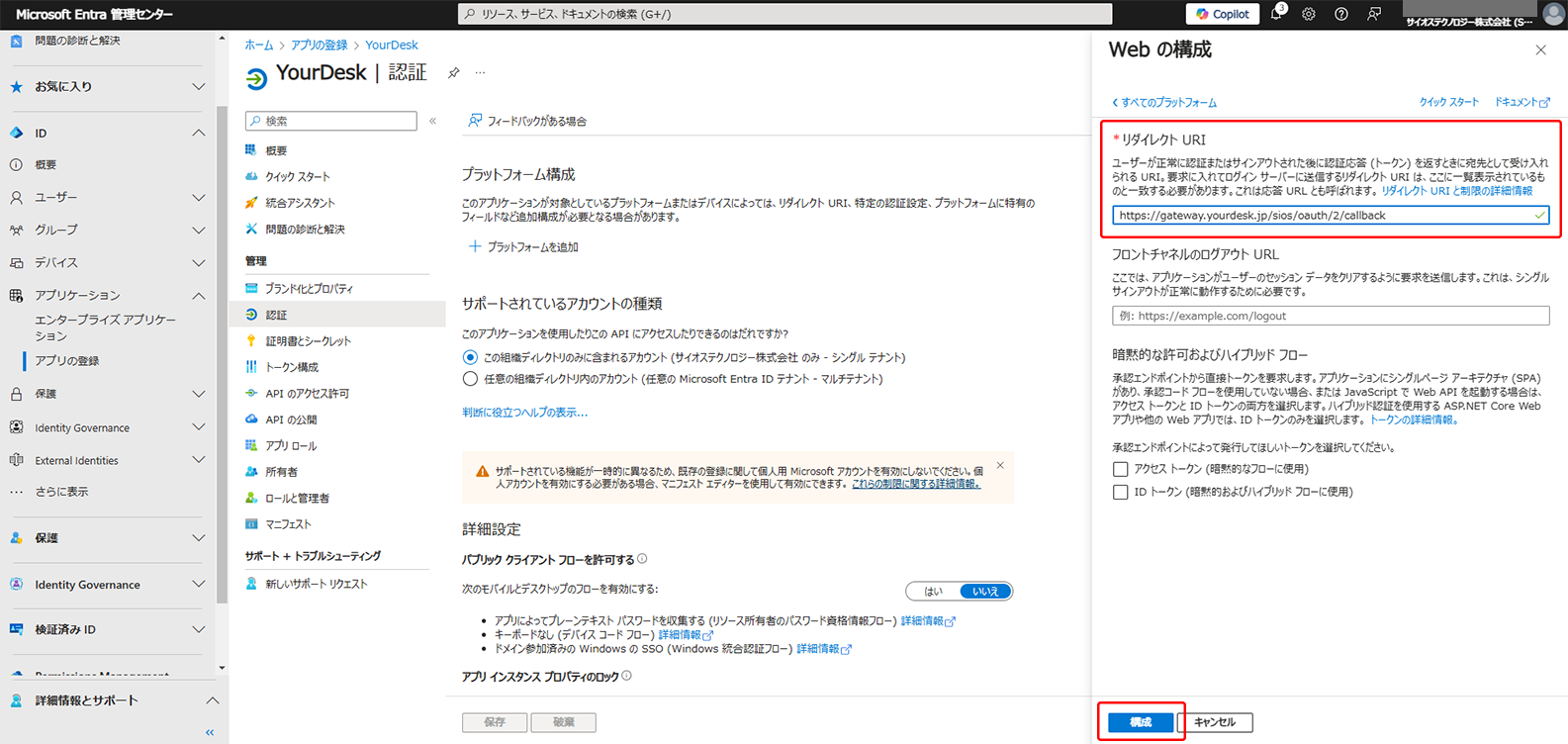Check the ID トークン checkbox
This screenshot has height=744, width=1568.
point(1120,492)
